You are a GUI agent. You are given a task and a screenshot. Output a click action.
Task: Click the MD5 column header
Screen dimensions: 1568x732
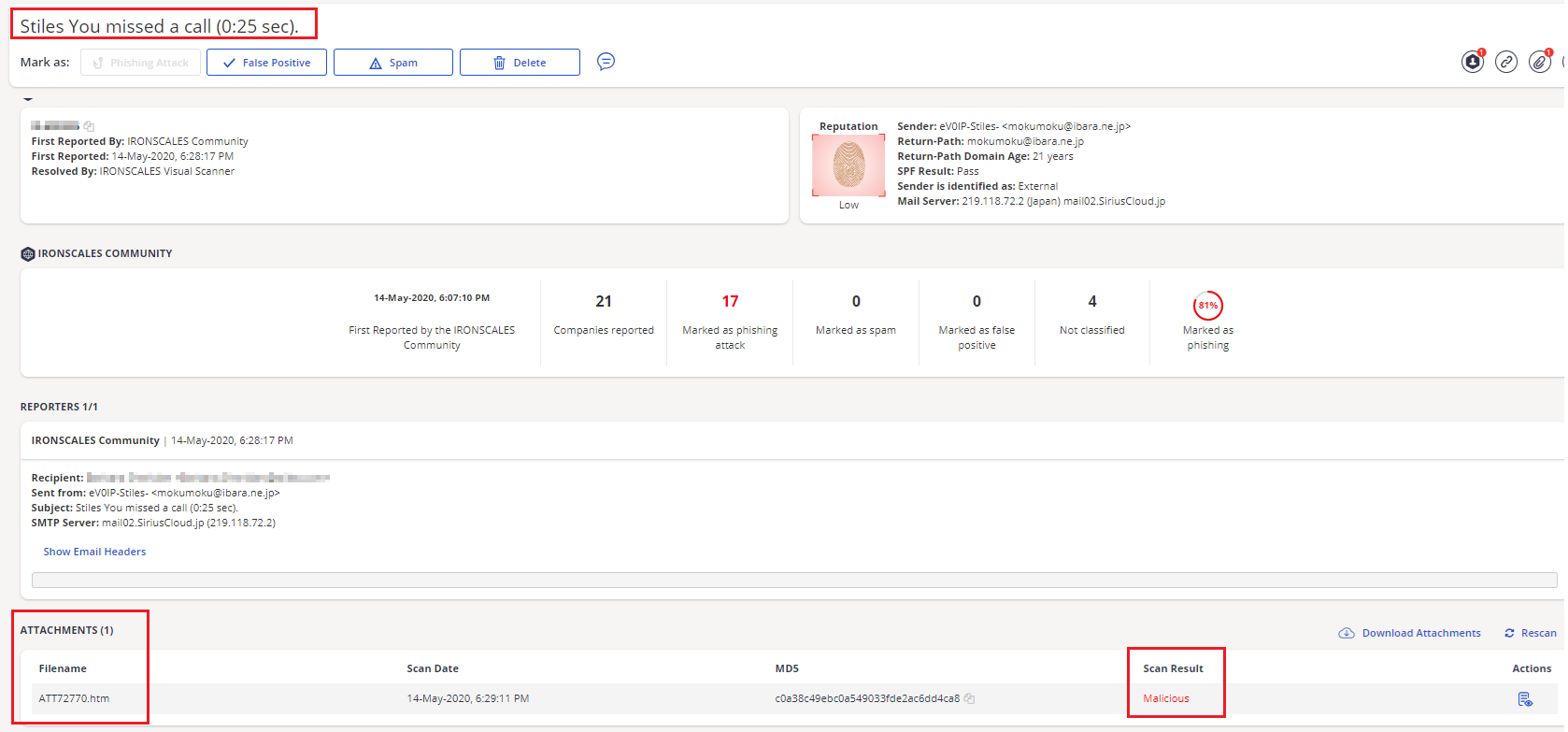787,668
